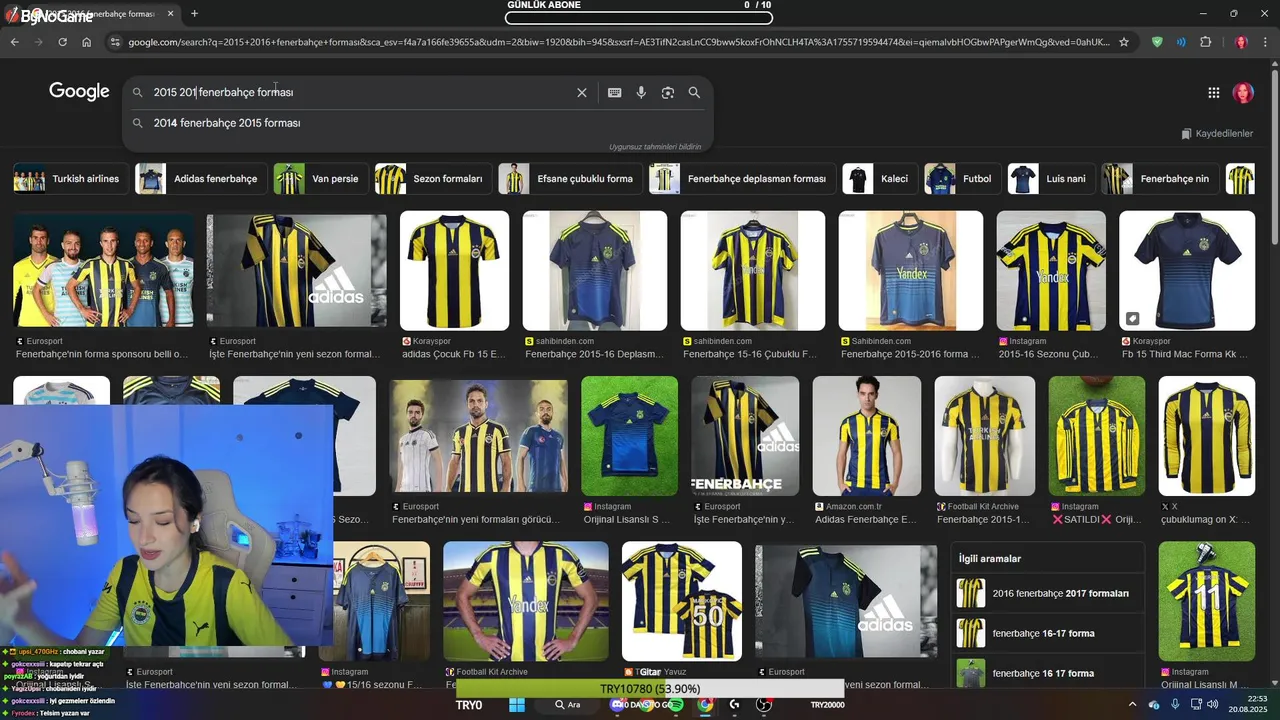Open Football Kit Archive Fenerbahçe 2015-1 image
This screenshot has width=1280, height=720.
pyautogui.click(x=985, y=436)
